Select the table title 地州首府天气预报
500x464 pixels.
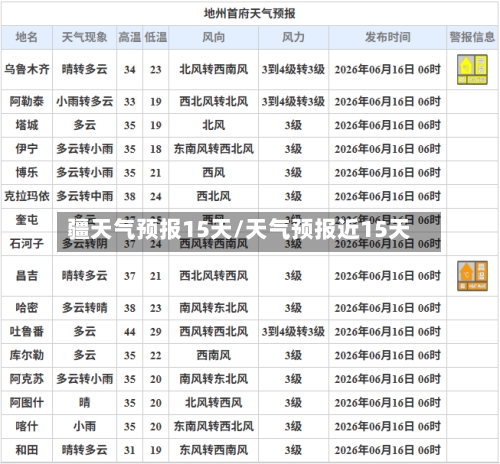point(250,13)
